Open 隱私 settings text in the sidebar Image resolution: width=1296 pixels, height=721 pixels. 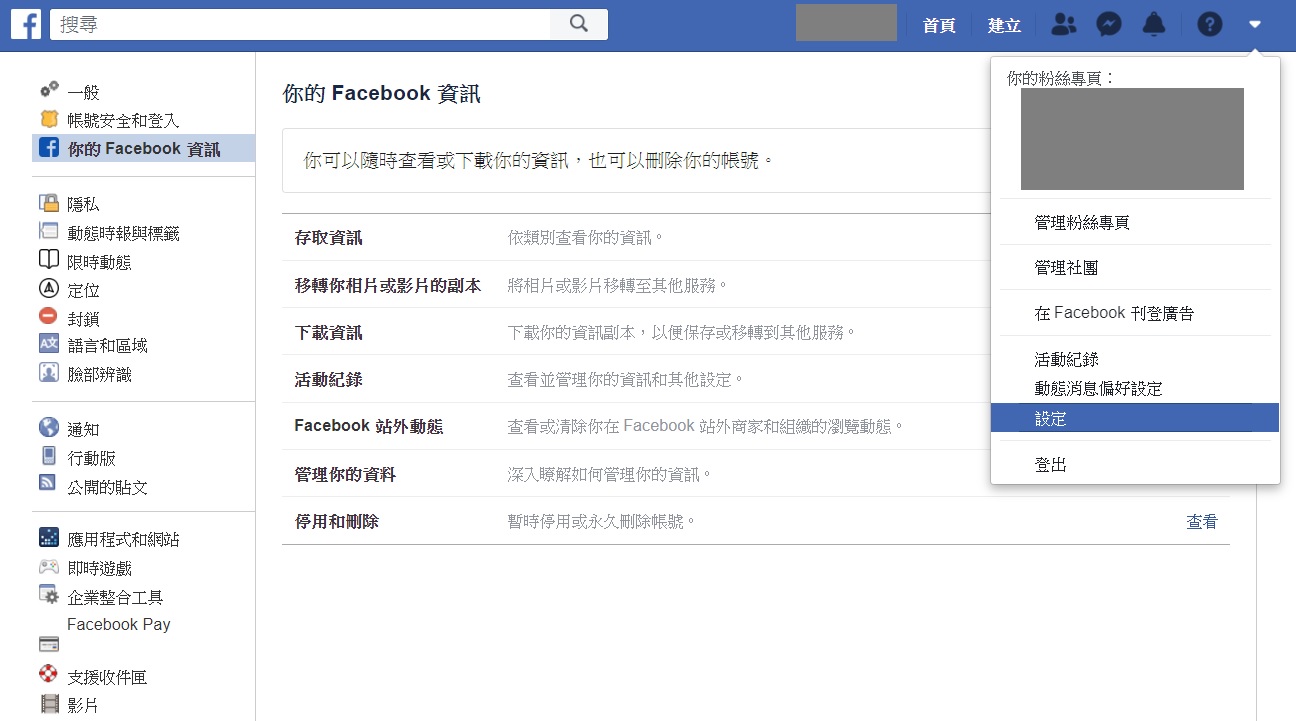click(84, 204)
